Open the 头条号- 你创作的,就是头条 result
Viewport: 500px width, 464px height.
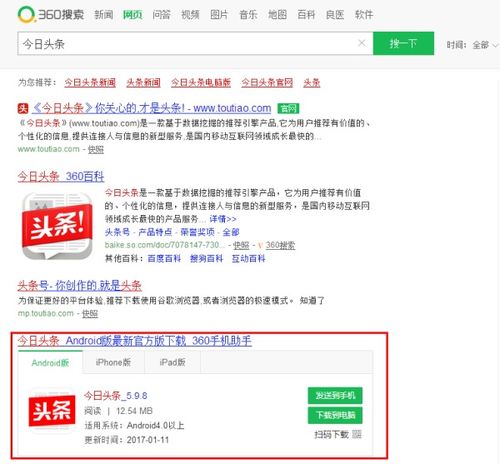click(80, 286)
